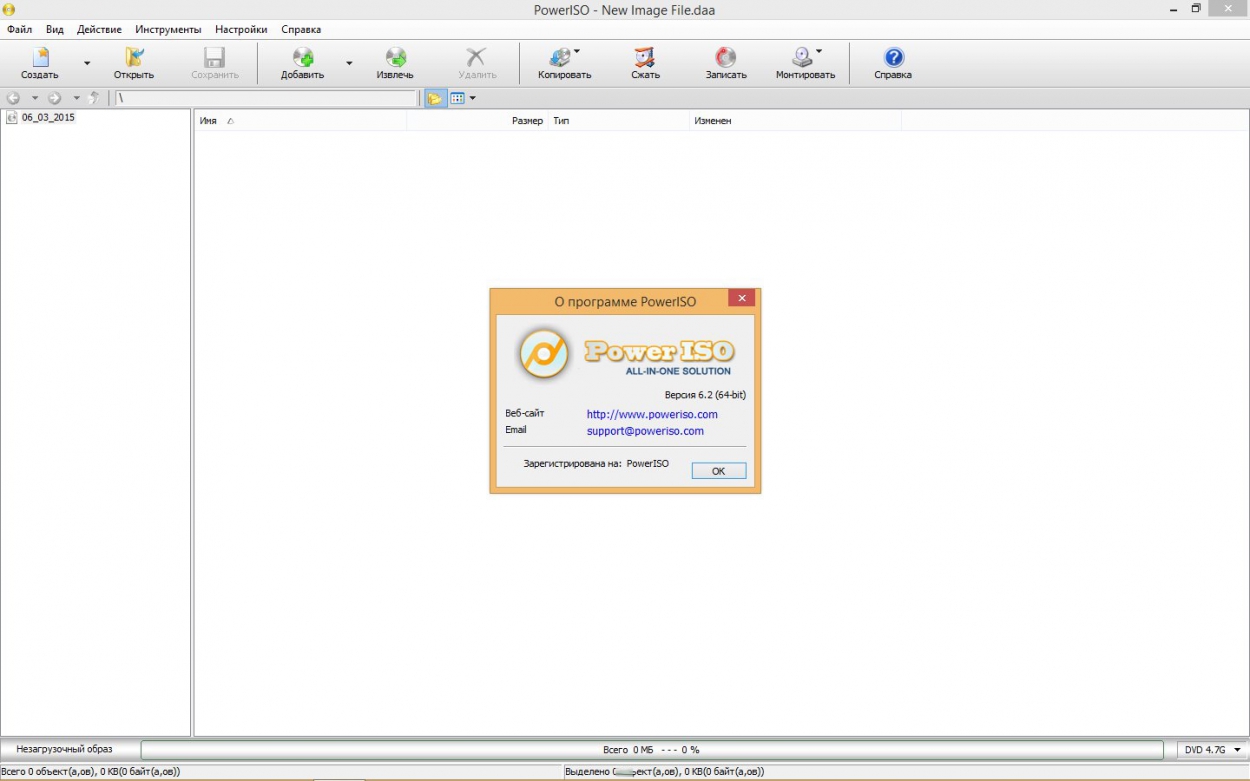Click the Зарегистрирована на: PowerISO text
Viewport: 1250px width, 781px height.
pos(596,464)
